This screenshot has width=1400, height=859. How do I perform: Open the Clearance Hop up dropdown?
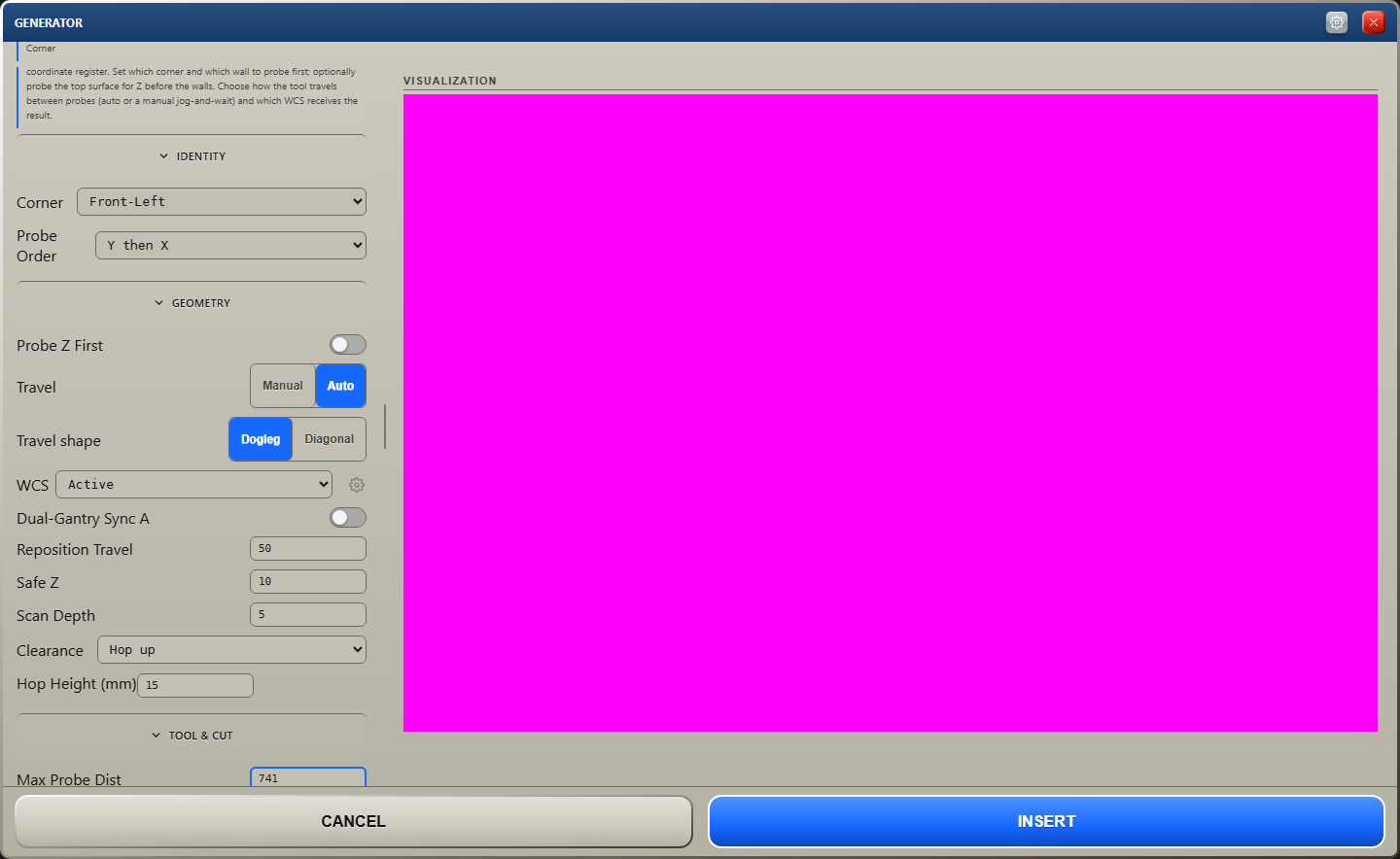(231, 650)
